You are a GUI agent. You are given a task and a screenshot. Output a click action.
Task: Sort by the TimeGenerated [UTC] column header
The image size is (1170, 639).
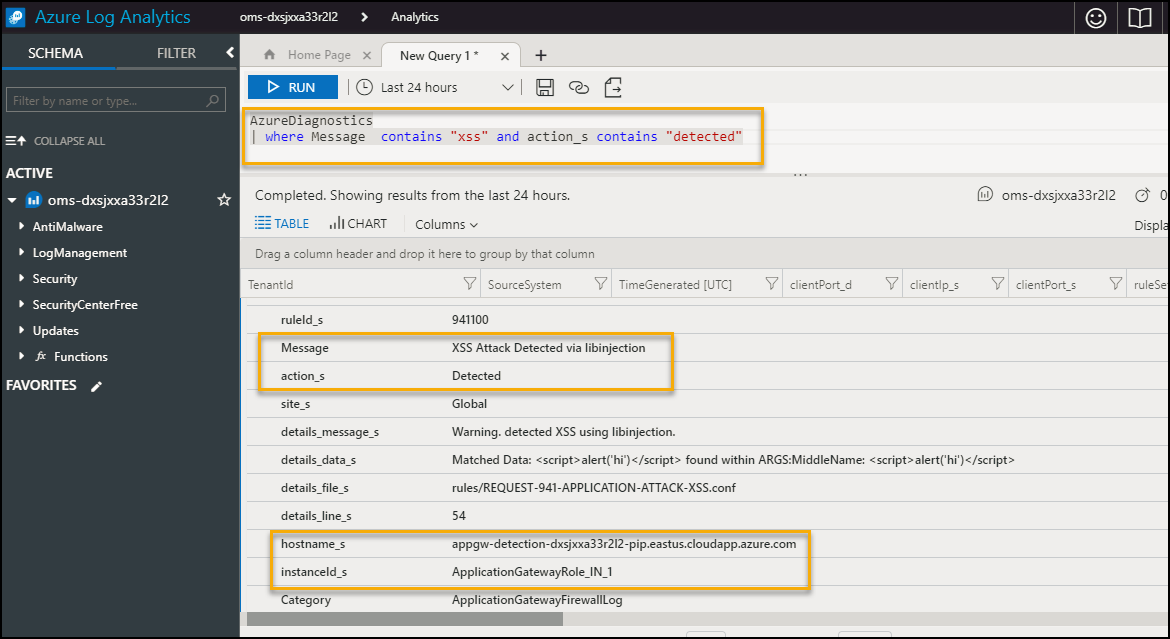coord(675,284)
